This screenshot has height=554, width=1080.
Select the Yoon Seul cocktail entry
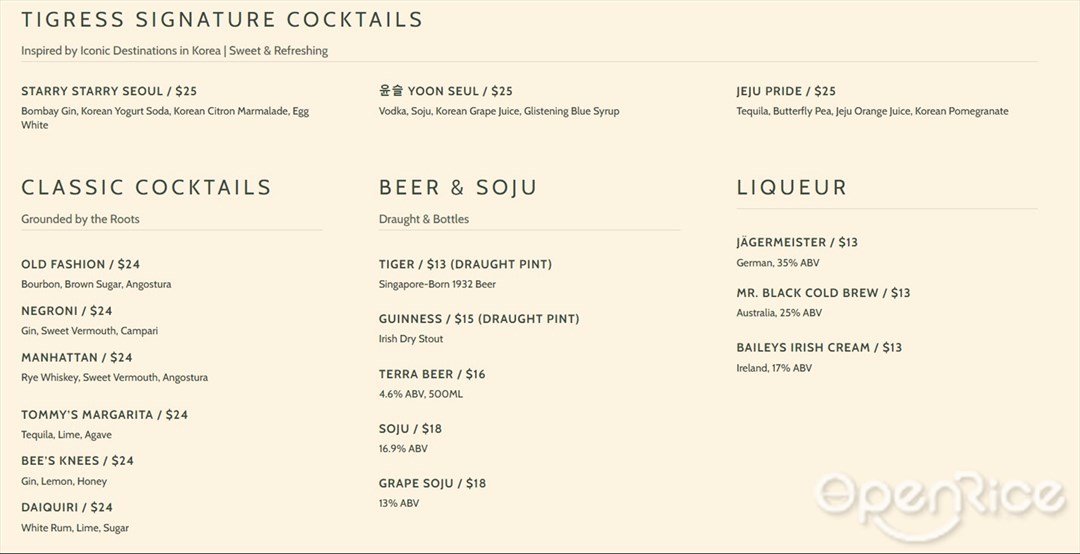(x=446, y=91)
